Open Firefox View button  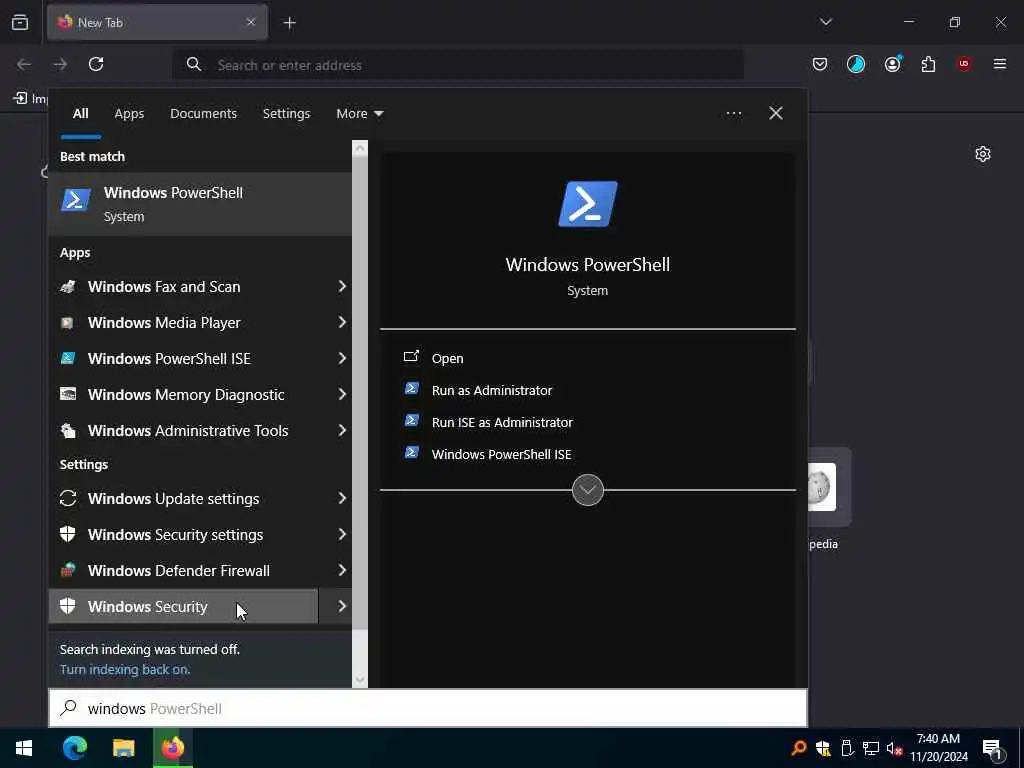(x=20, y=23)
